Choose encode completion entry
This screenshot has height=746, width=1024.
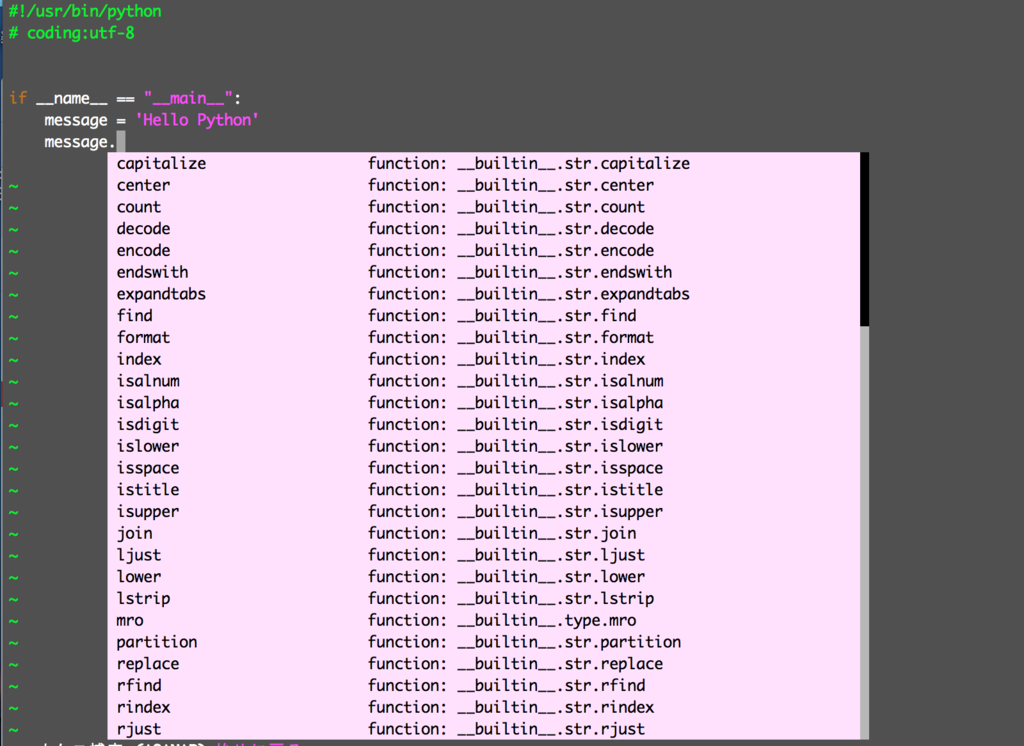[484, 250]
